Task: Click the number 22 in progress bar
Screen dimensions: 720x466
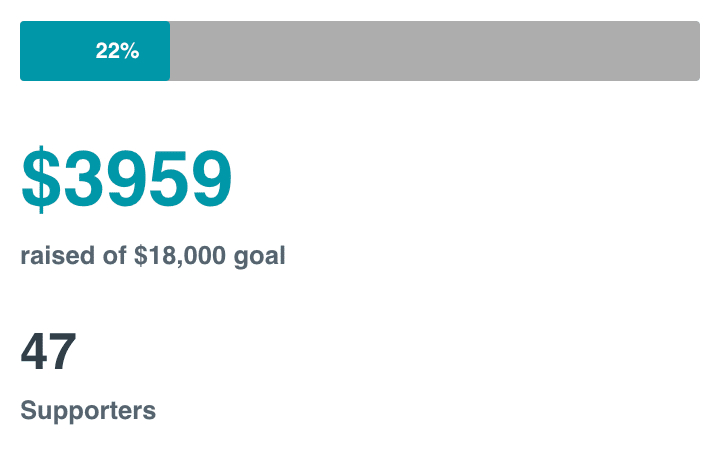Action: tap(107, 51)
